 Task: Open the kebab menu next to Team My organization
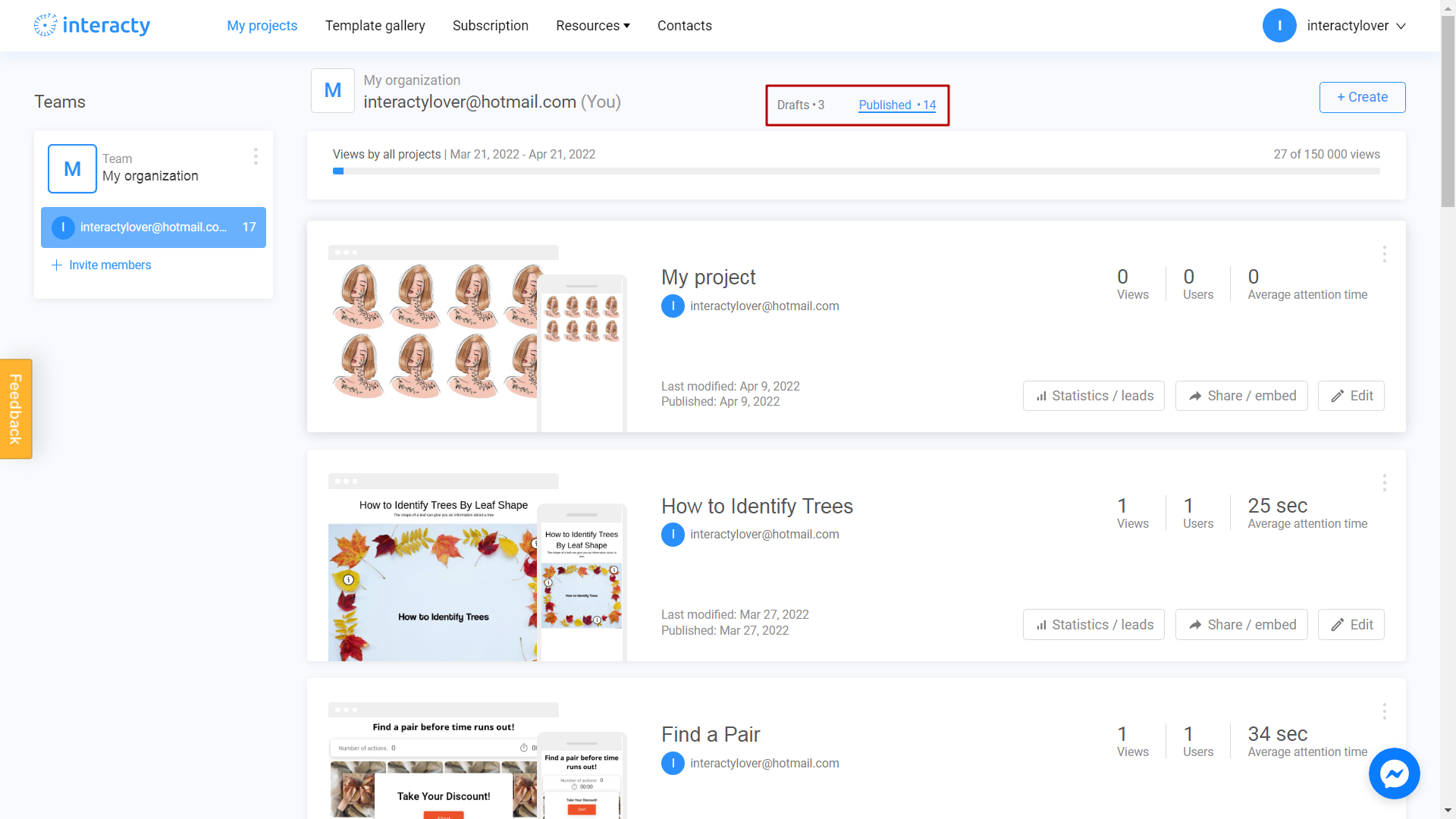click(x=256, y=156)
